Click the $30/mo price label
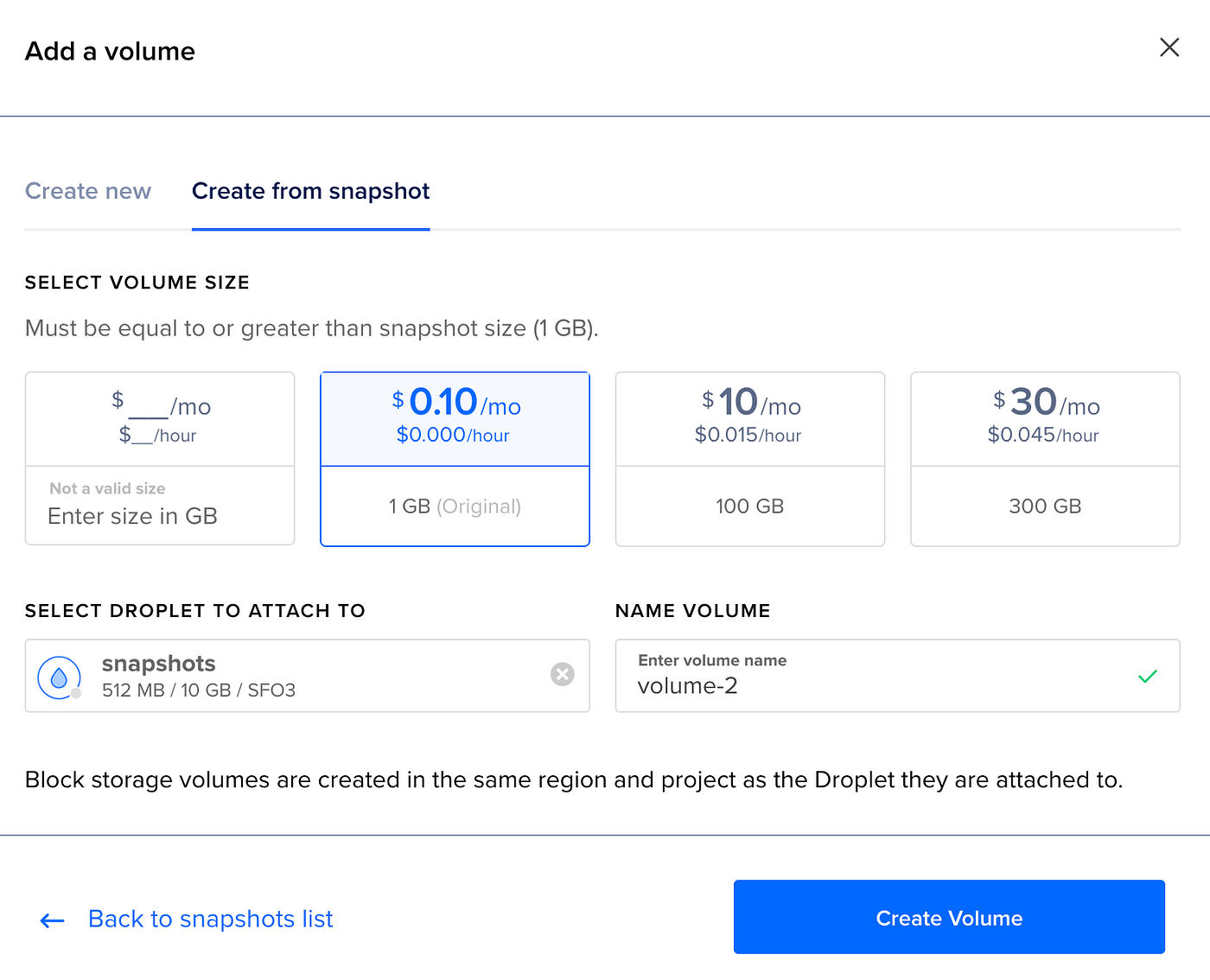Viewport: 1210px width, 980px height. click(x=1045, y=403)
